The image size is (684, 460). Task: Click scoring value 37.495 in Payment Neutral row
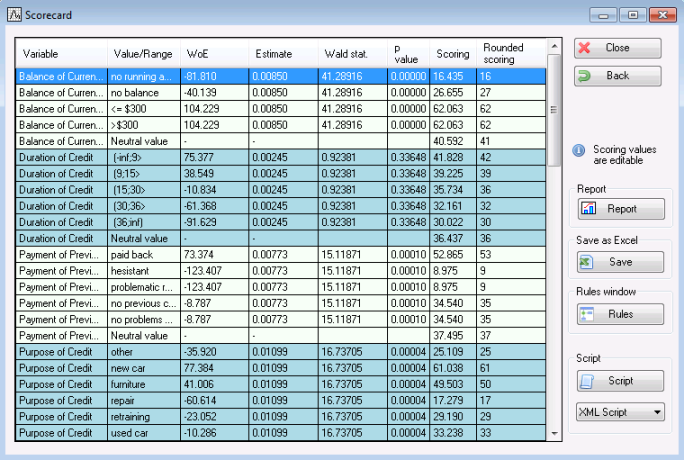click(x=453, y=336)
